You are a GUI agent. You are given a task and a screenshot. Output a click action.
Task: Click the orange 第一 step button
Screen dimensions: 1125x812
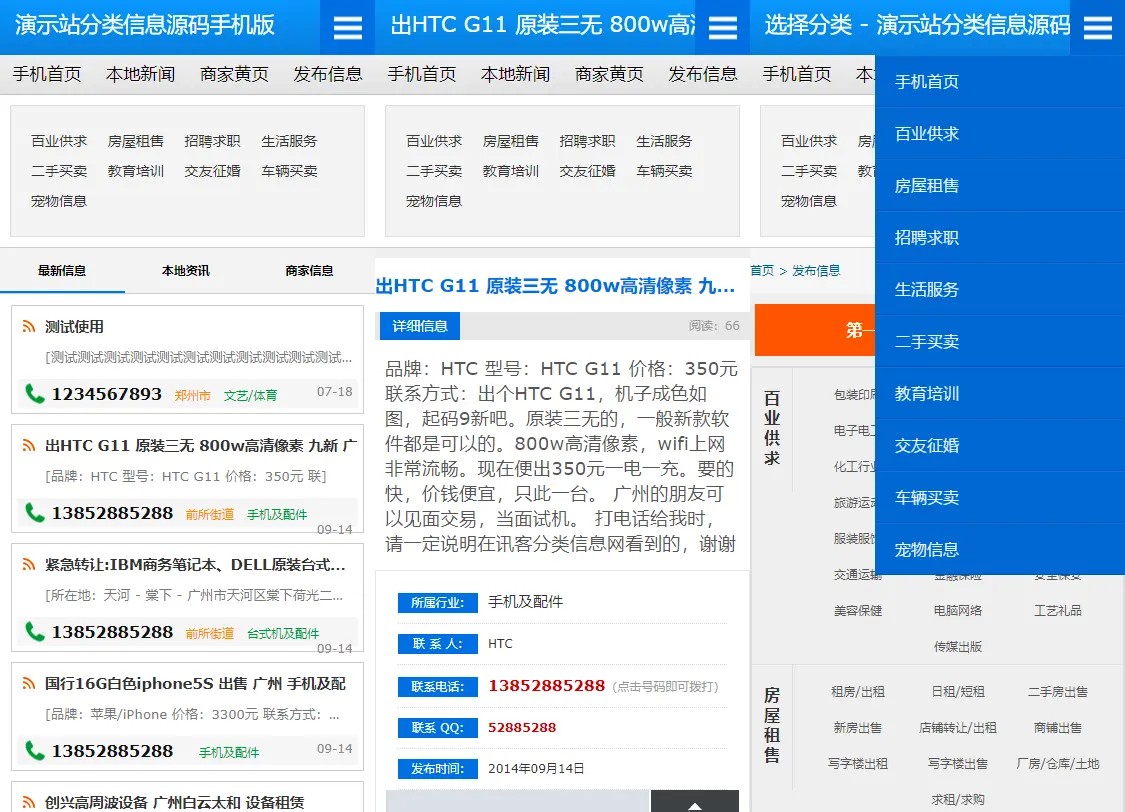point(815,330)
